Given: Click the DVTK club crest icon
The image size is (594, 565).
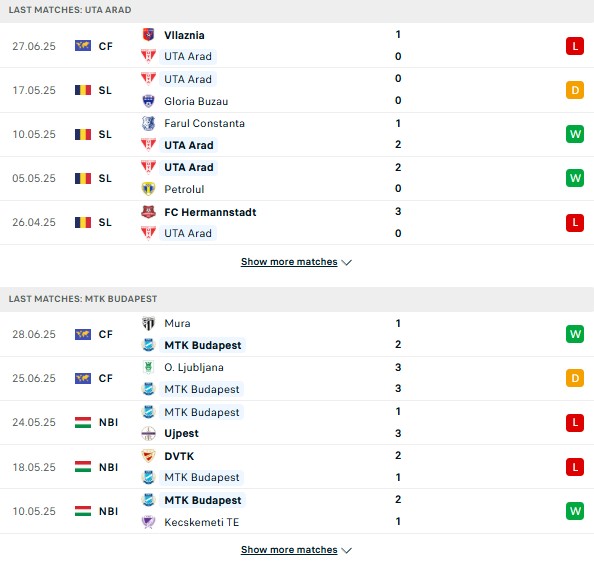Looking at the screenshot, I should [x=148, y=456].
